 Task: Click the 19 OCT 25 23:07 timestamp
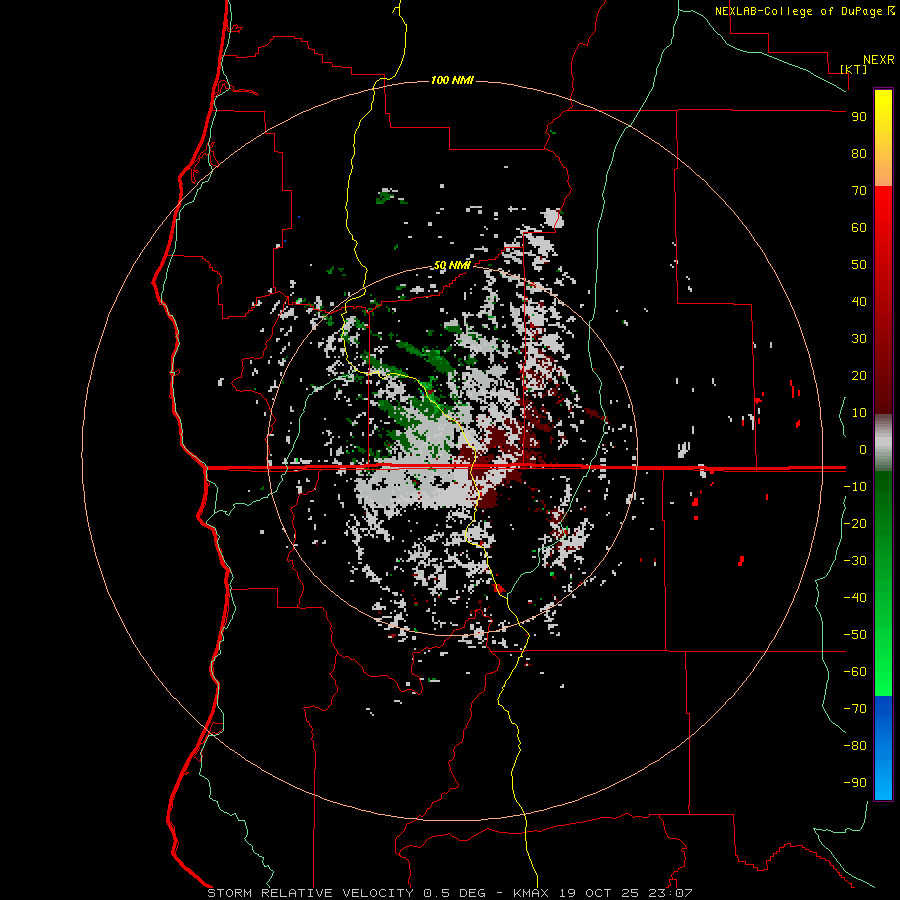click(624, 893)
